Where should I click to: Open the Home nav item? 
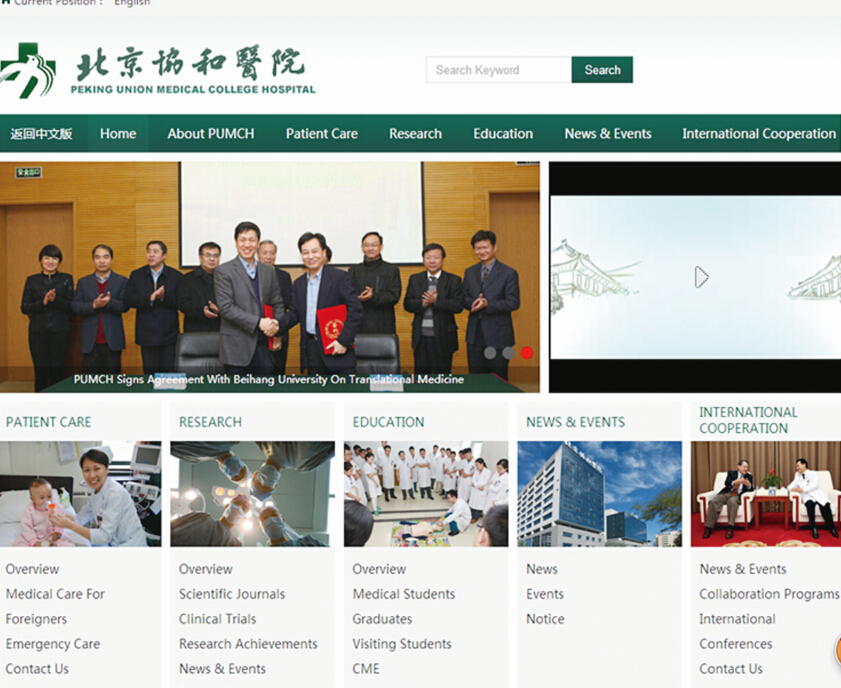(x=118, y=134)
